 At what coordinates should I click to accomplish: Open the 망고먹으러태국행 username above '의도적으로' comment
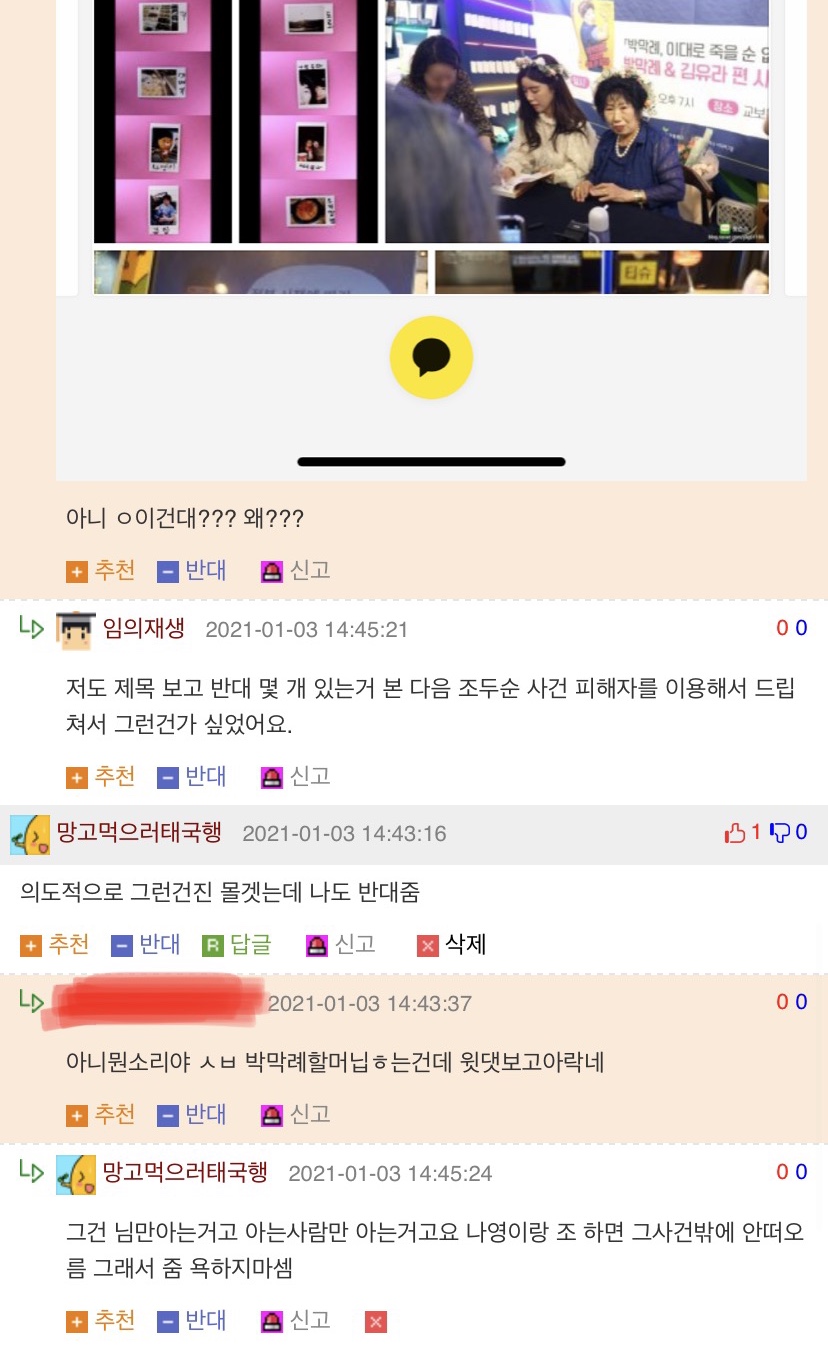pos(139,833)
